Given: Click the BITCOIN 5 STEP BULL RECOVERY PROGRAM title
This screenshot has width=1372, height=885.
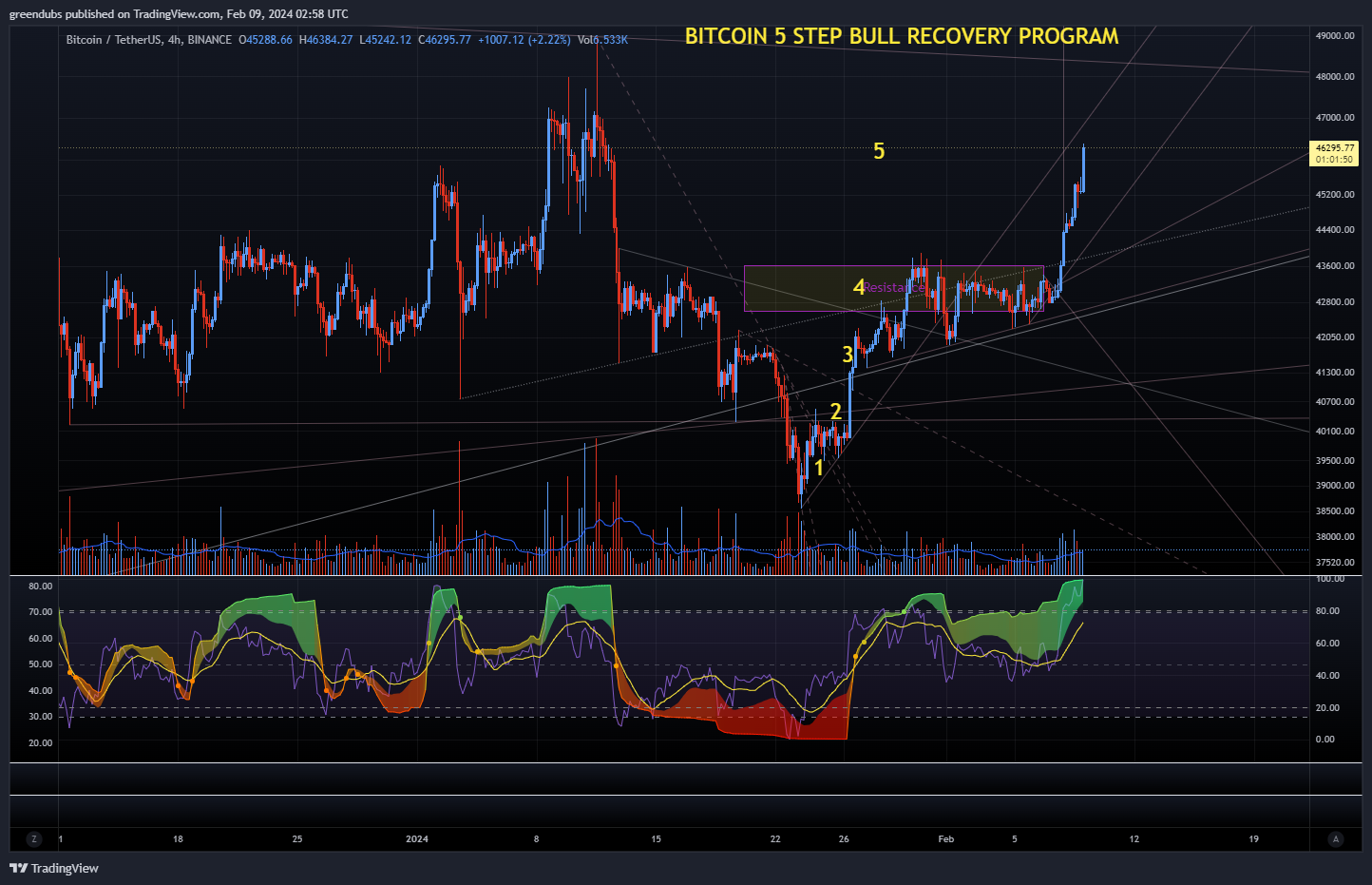Looking at the screenshot, I should coord(902,36).
